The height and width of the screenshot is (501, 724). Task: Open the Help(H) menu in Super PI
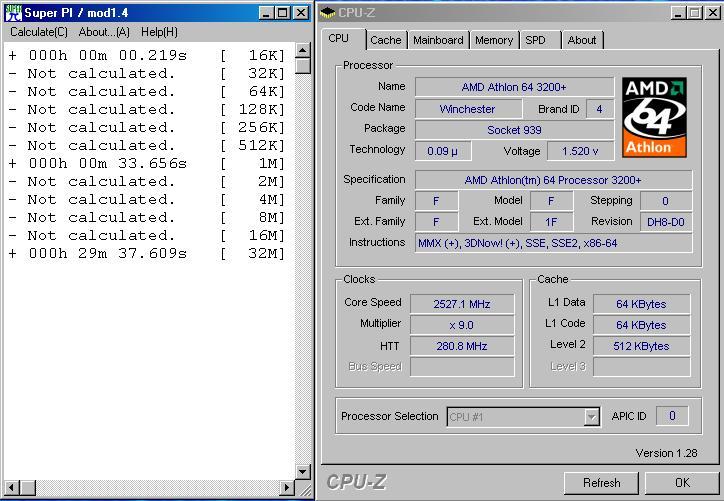click(x=159, y=32)
